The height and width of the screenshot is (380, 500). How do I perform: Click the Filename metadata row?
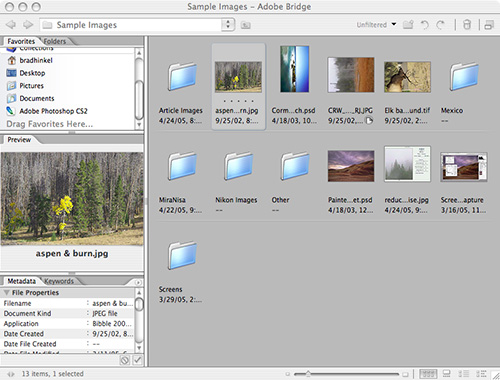pyautogui.click(x=68, y=303)
